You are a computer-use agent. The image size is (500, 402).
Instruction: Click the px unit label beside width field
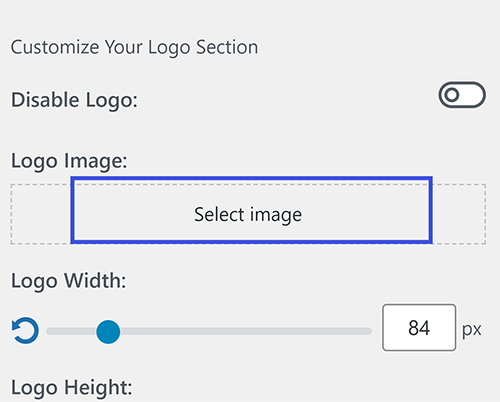[x=471, y=330]
